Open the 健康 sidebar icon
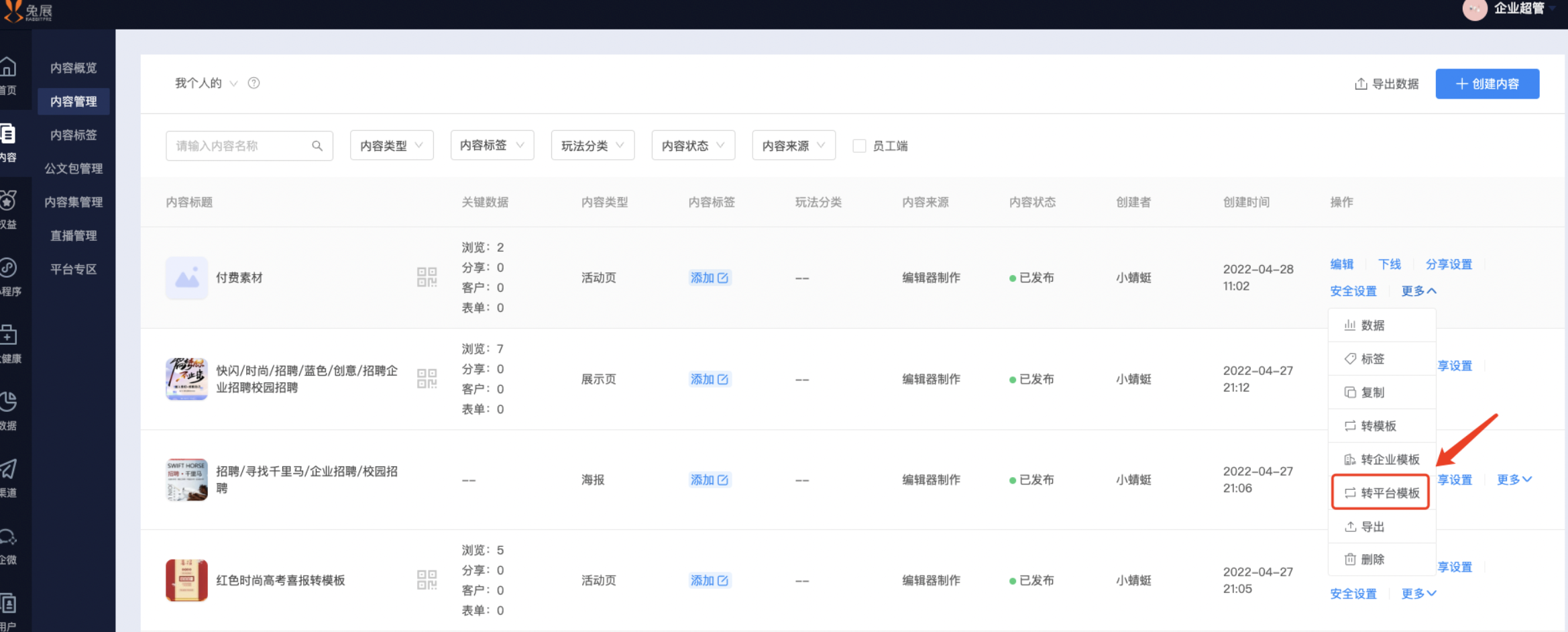This screenshot has width=1568, height=632. (7, 334)
